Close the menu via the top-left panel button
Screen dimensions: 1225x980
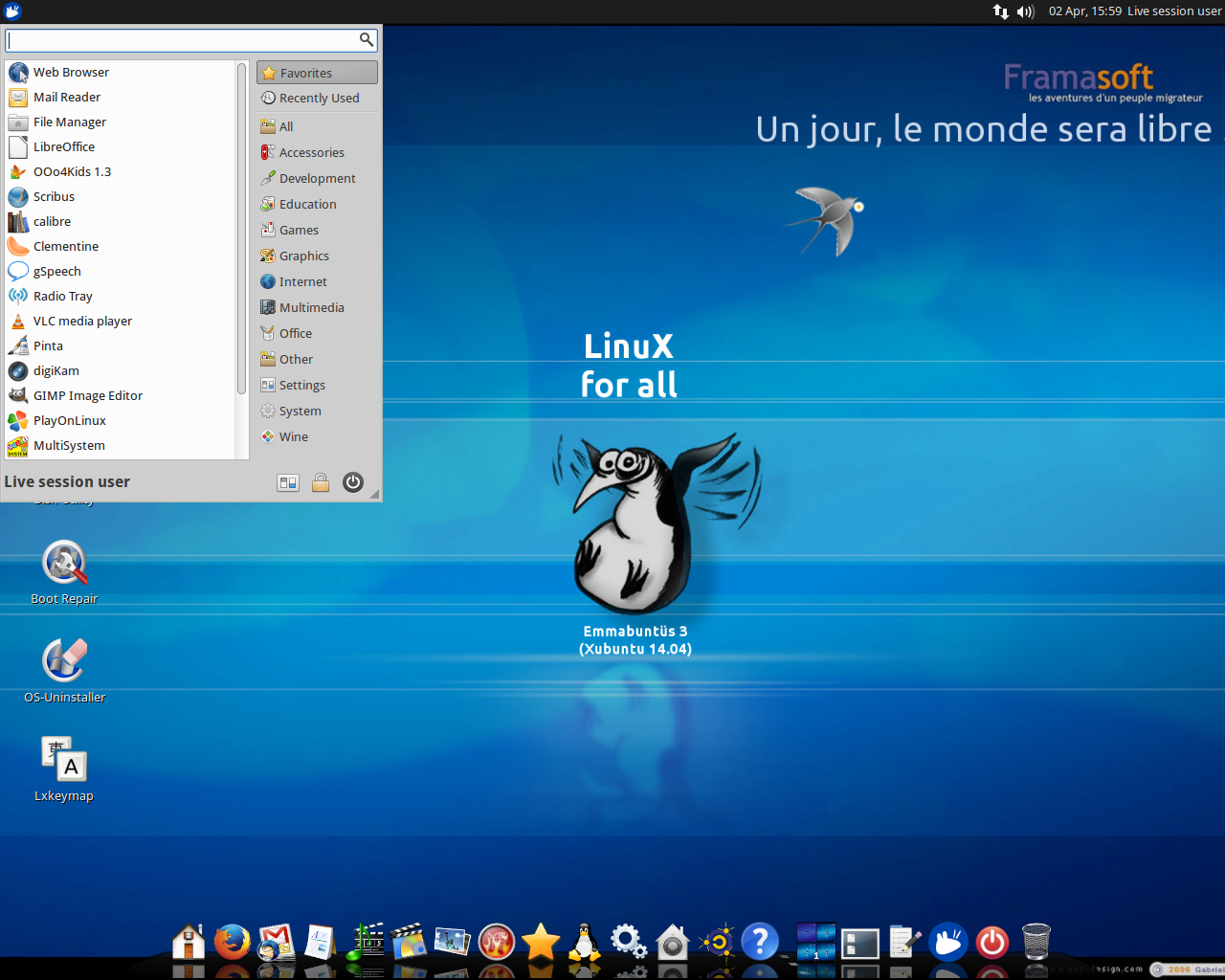[12, 11]
